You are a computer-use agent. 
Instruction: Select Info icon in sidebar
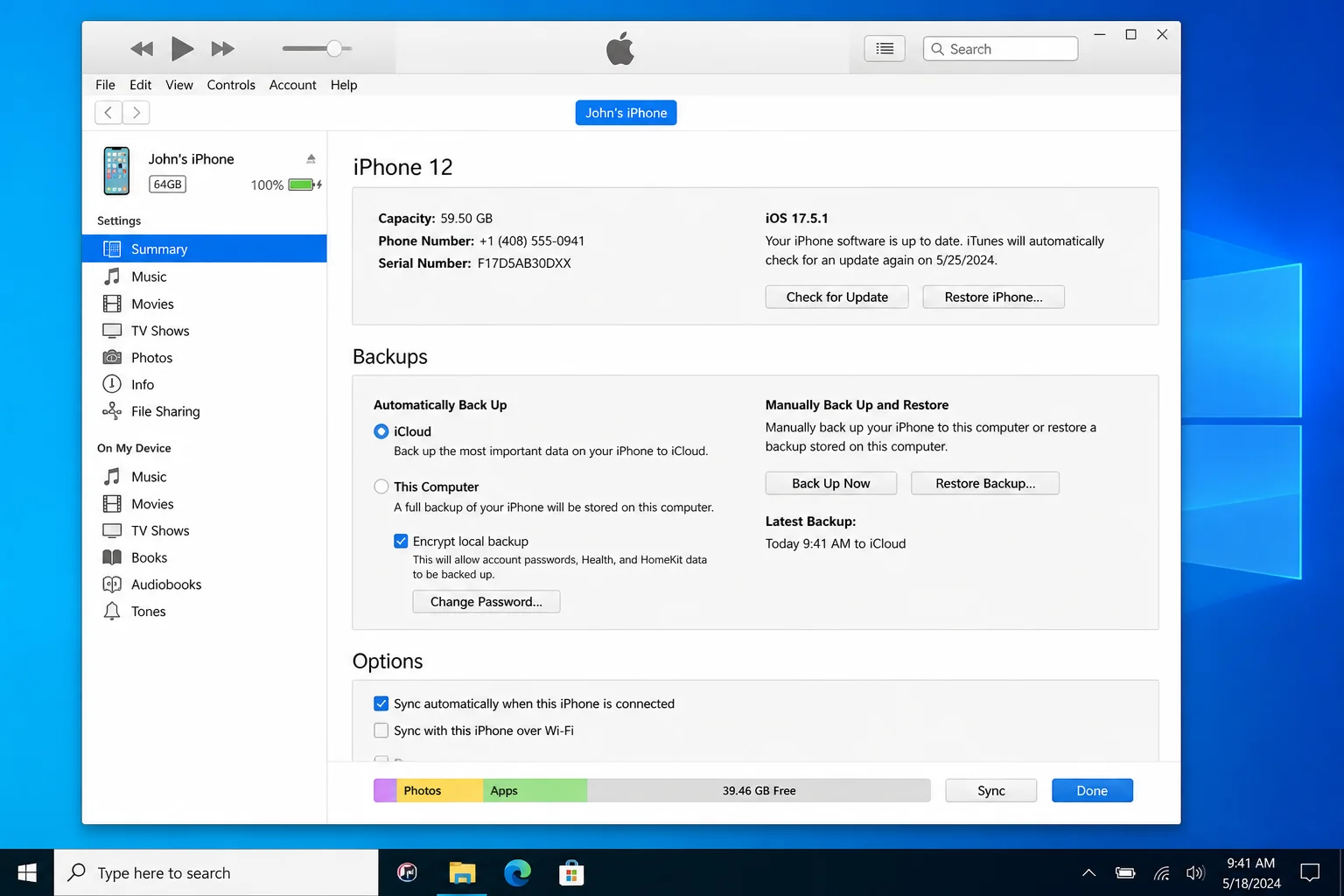(112, 384)
